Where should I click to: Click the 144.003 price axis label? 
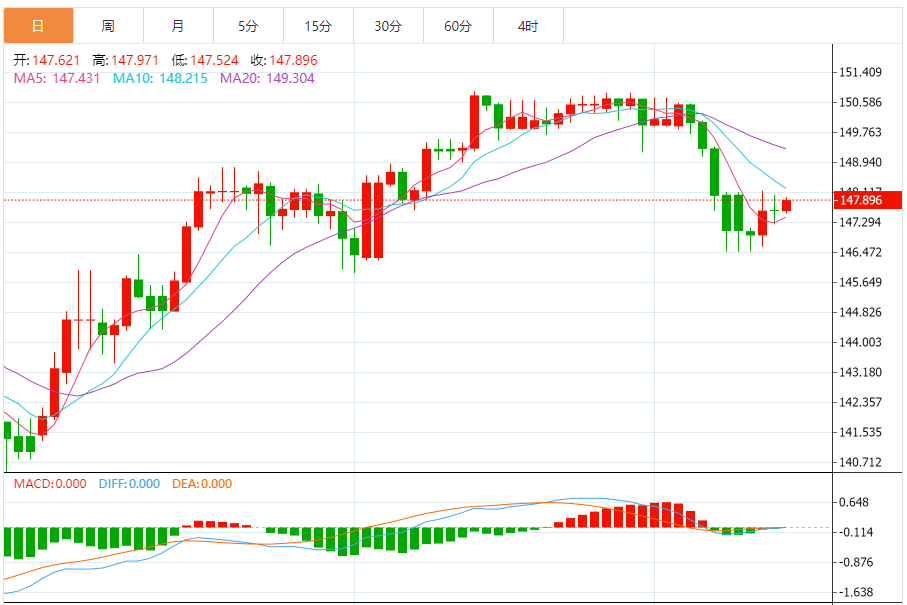click(860, 342)
